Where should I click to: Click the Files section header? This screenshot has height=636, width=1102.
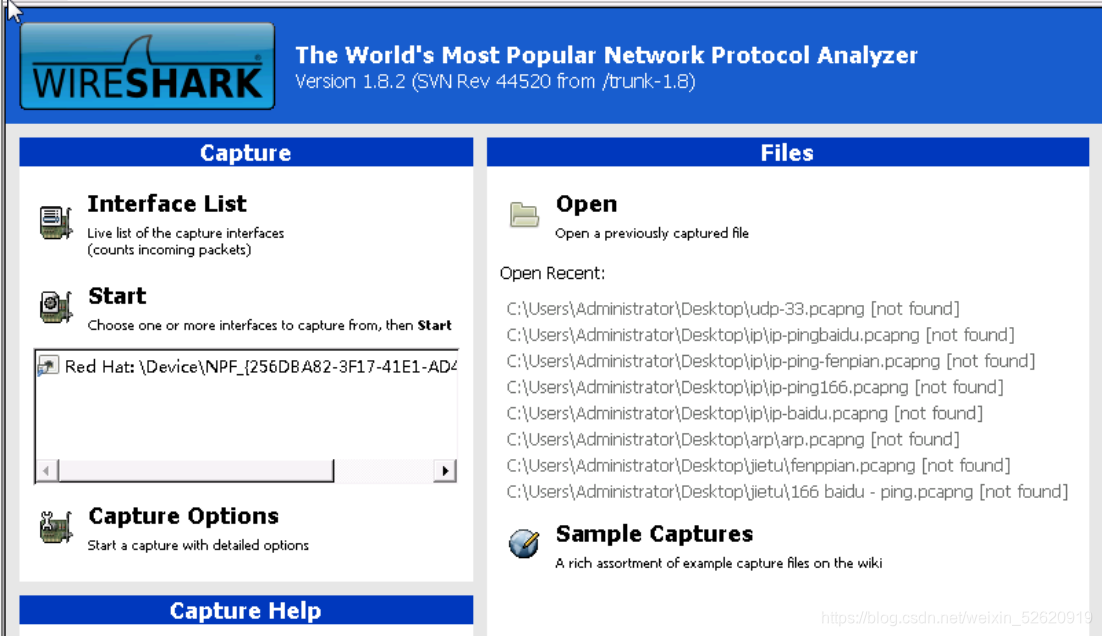point(788,152)
